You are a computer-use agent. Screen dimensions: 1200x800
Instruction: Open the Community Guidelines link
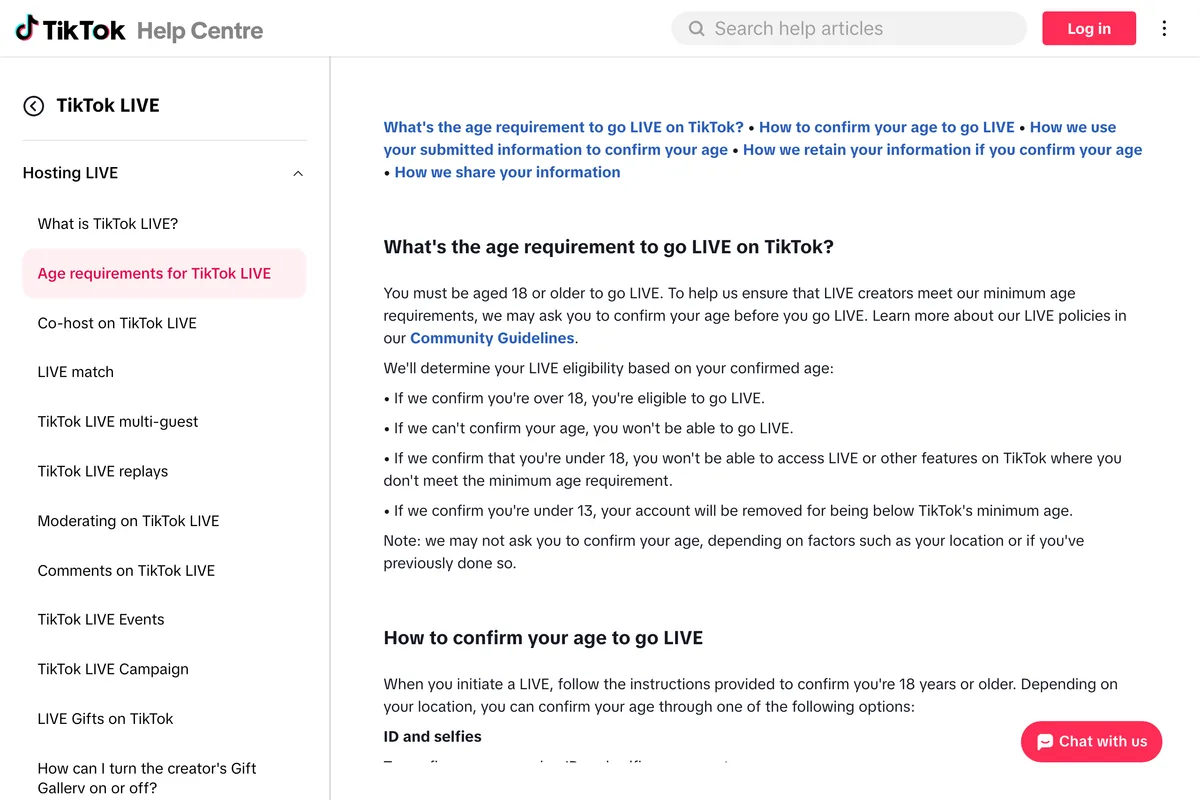point(492,338)
